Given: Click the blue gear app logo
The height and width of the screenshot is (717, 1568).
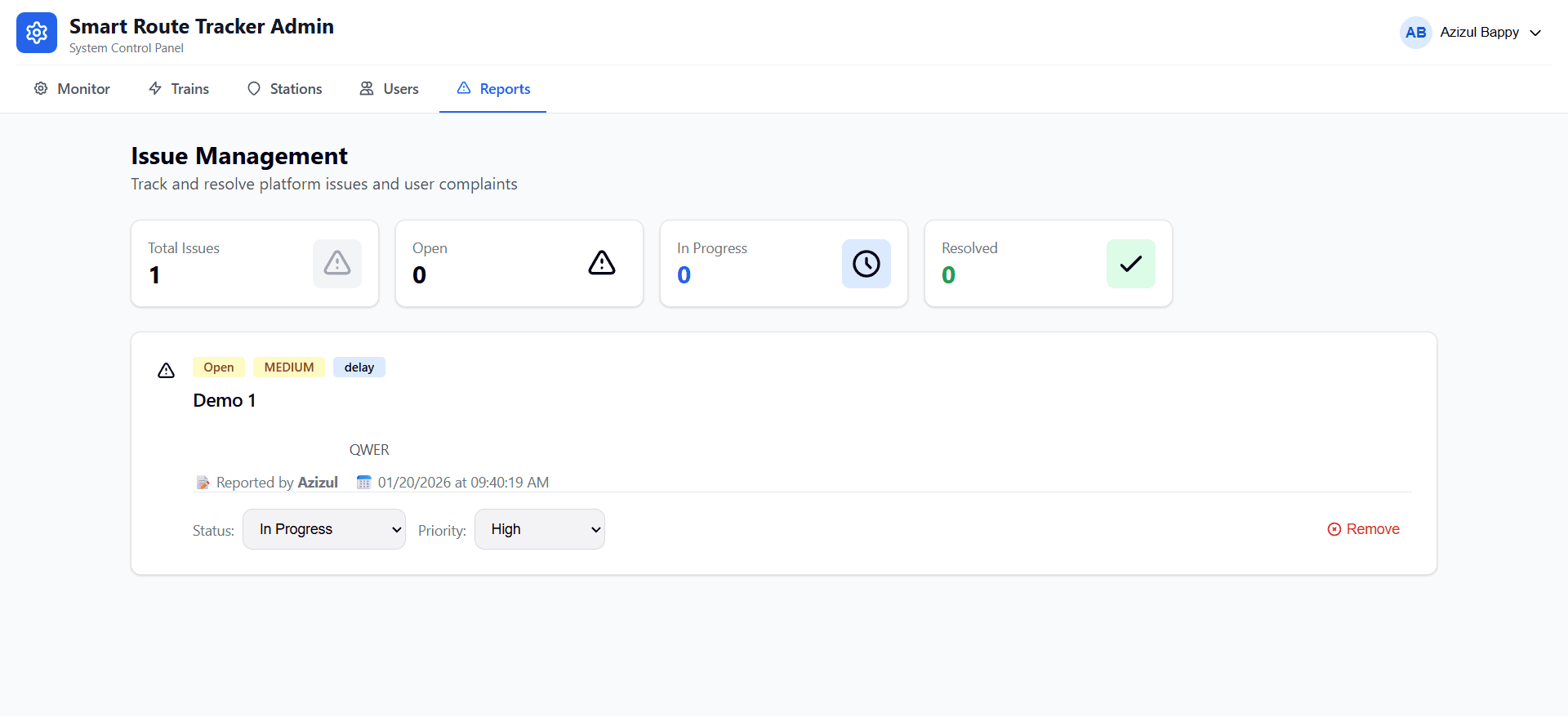Looking at the screenshot, I should pos(37,33).
